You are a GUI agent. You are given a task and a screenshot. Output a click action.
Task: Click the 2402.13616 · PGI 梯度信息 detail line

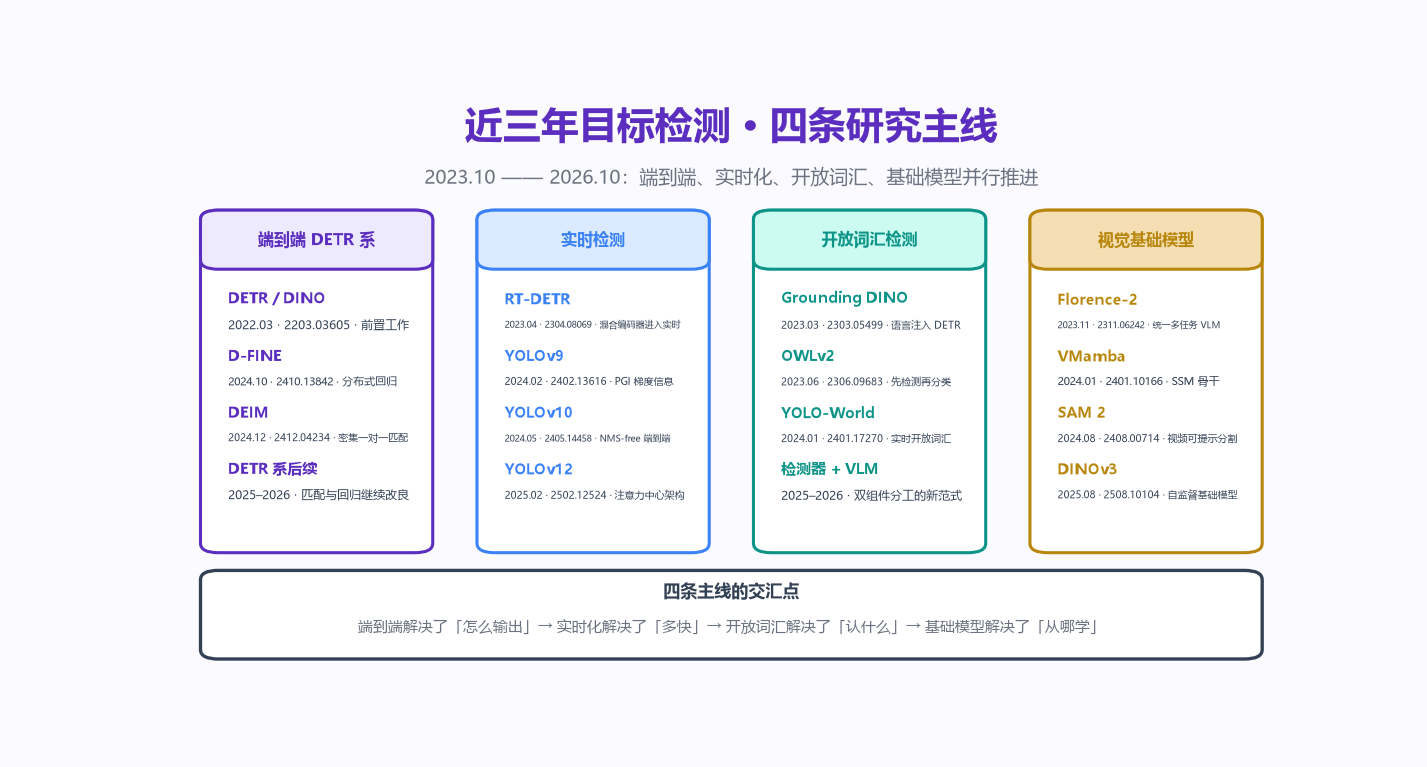coord(589,381)
